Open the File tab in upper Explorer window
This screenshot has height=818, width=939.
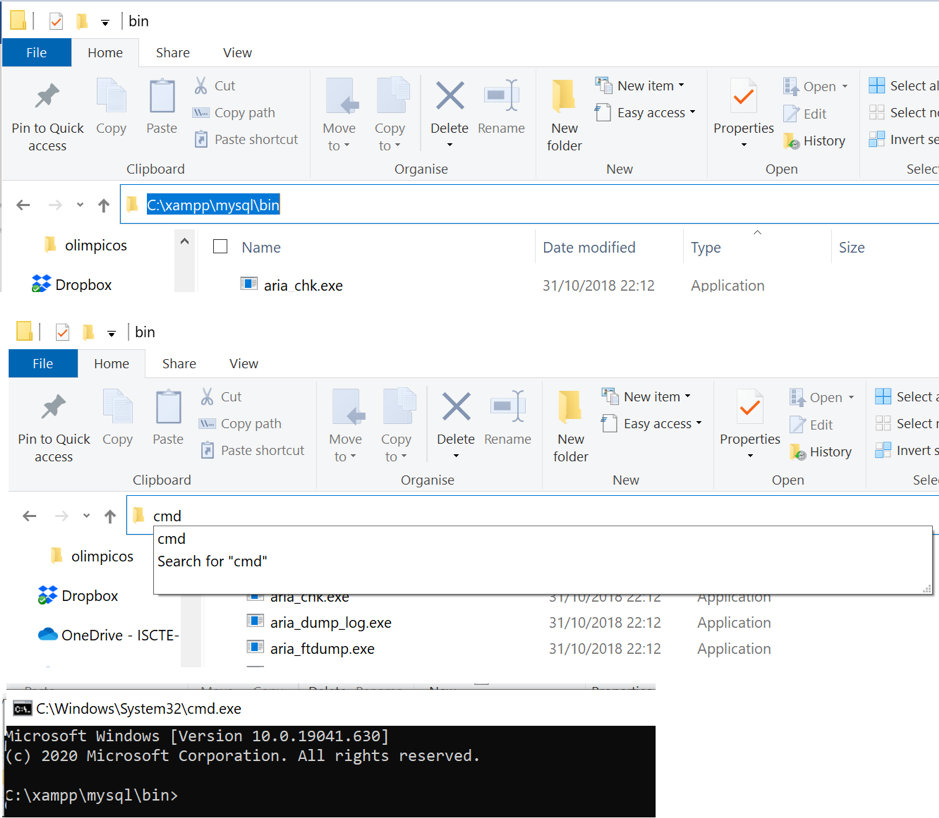pyautogui.click(x=37, y=53)
